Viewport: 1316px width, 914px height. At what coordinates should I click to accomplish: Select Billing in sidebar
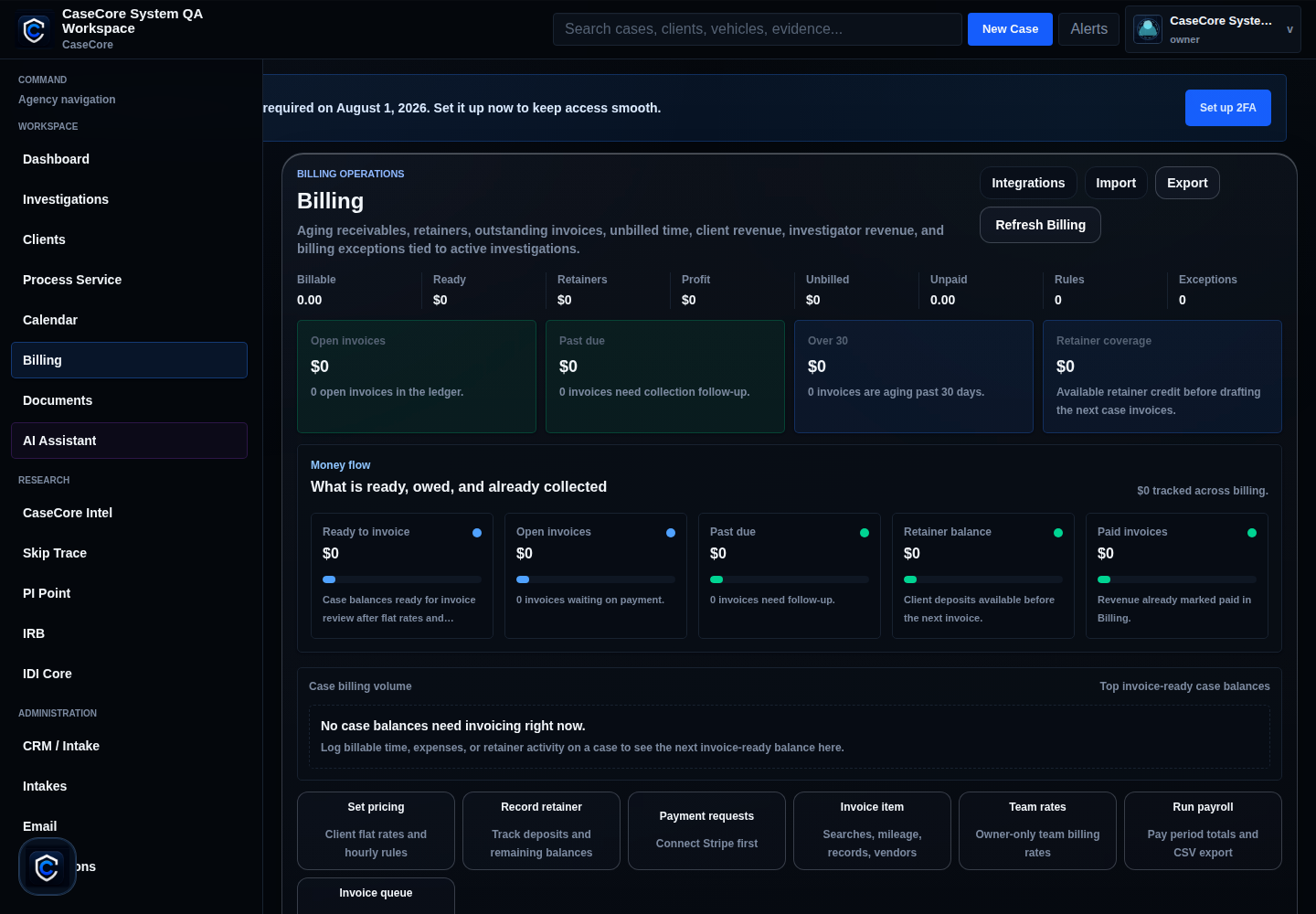click(129, 360)
